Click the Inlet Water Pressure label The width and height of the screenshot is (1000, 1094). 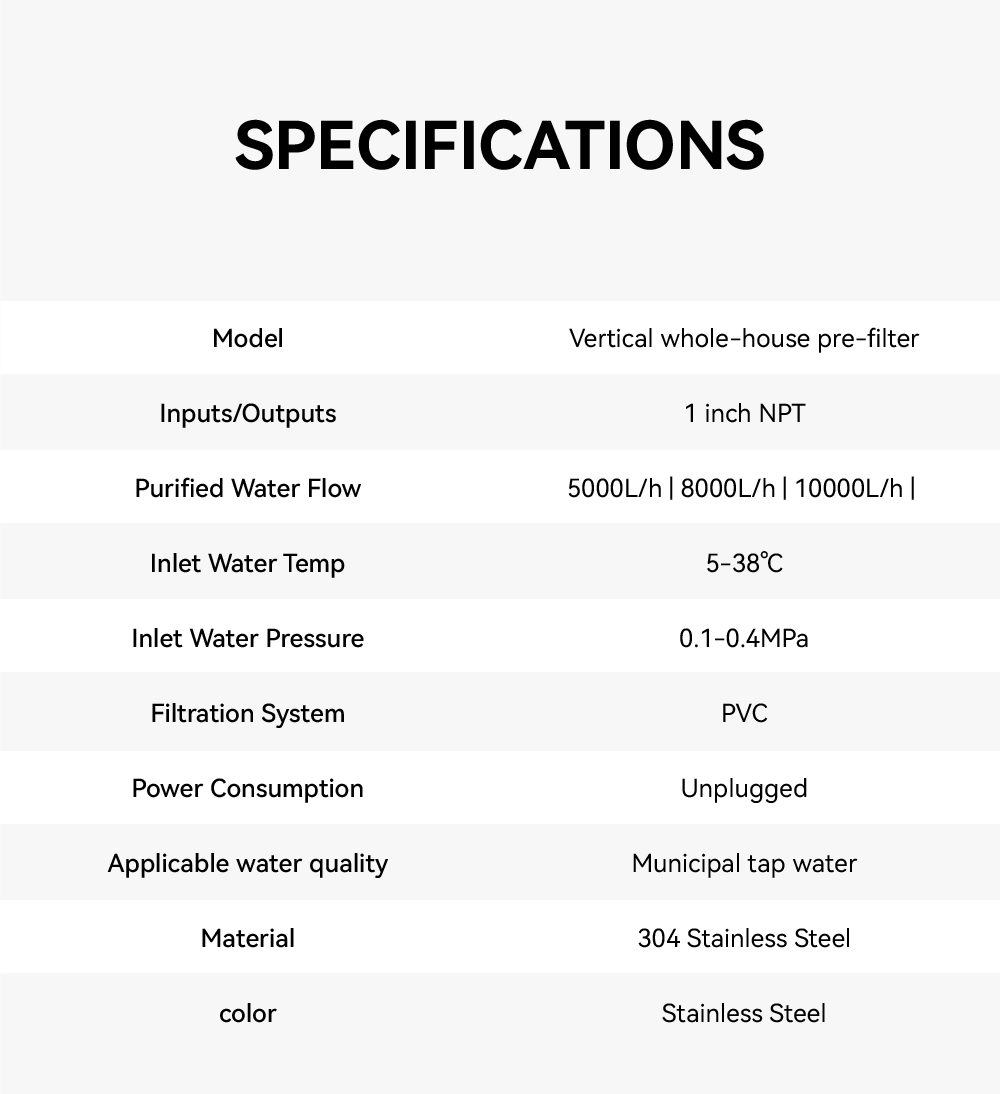[248, 638]
